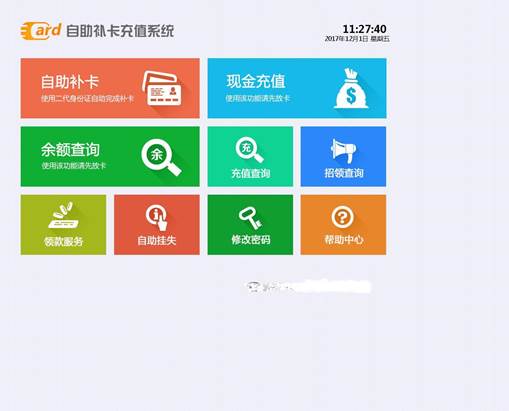Viewport: 509px width, 411px height.
Task: Select the 招领查询 label
Action: [344, 173]
